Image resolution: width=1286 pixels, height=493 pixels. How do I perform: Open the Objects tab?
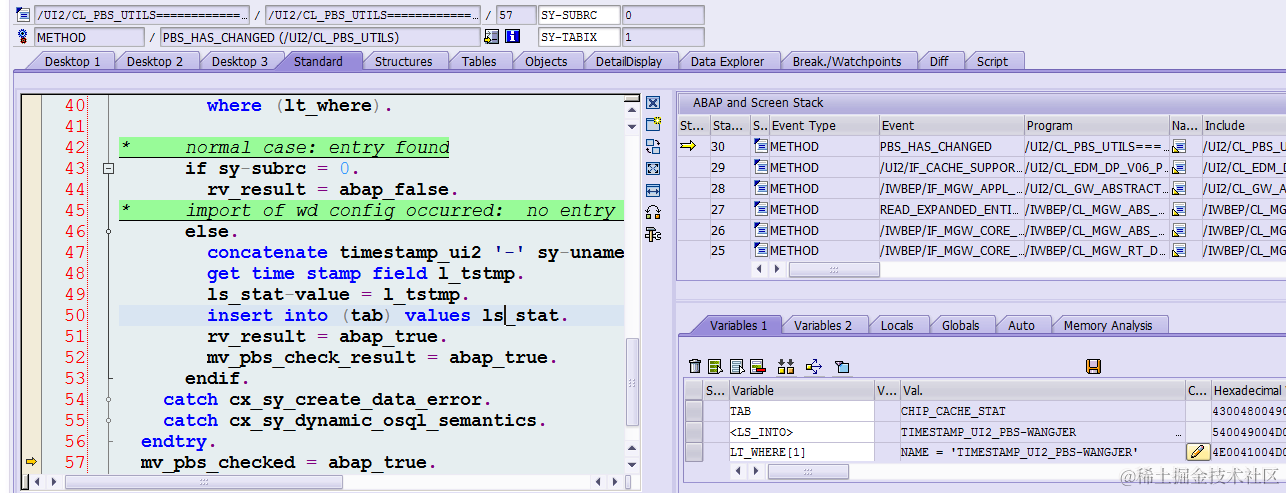pos(546,61)
